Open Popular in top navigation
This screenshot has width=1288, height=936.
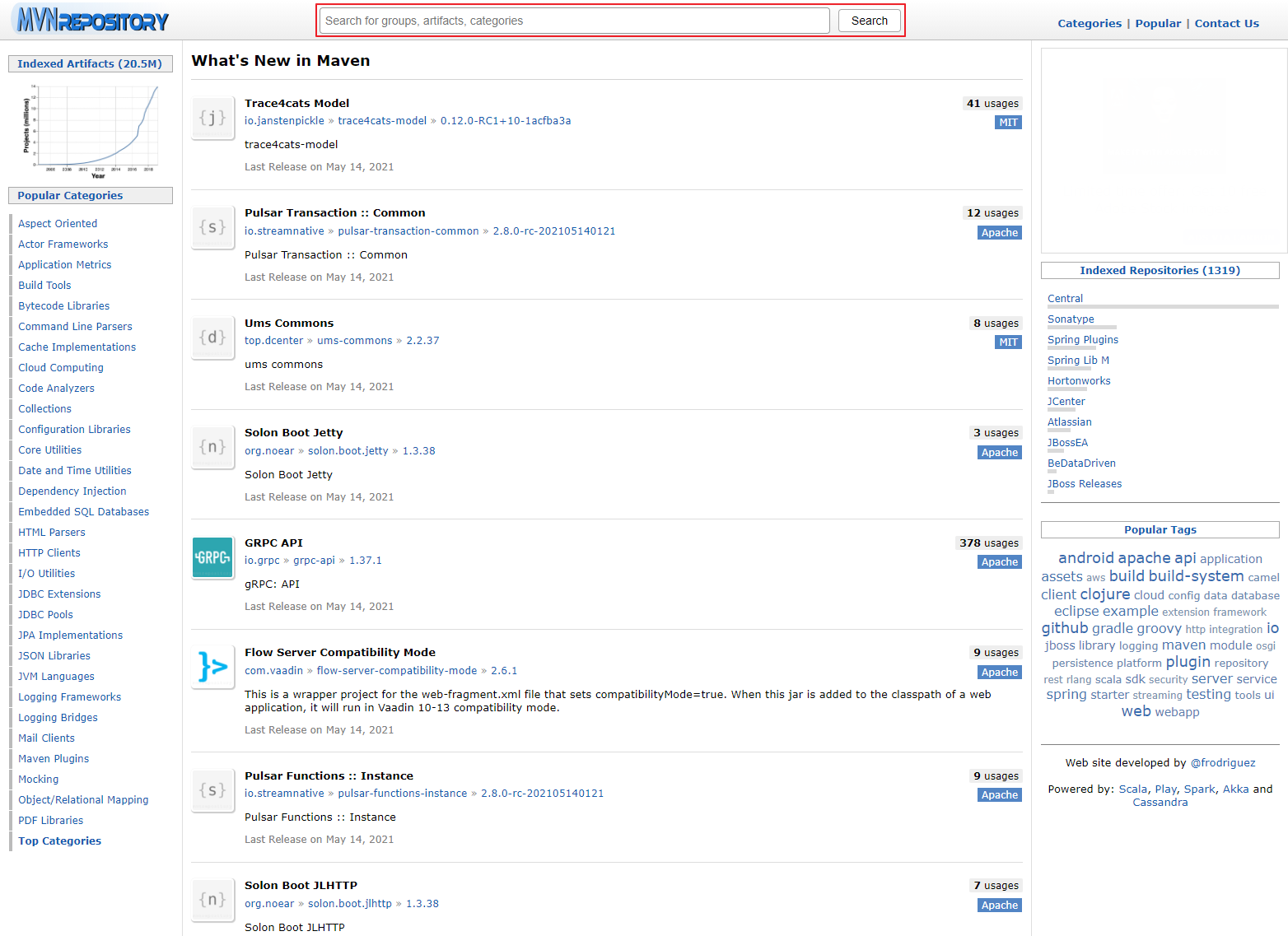tap(1158, 23)
